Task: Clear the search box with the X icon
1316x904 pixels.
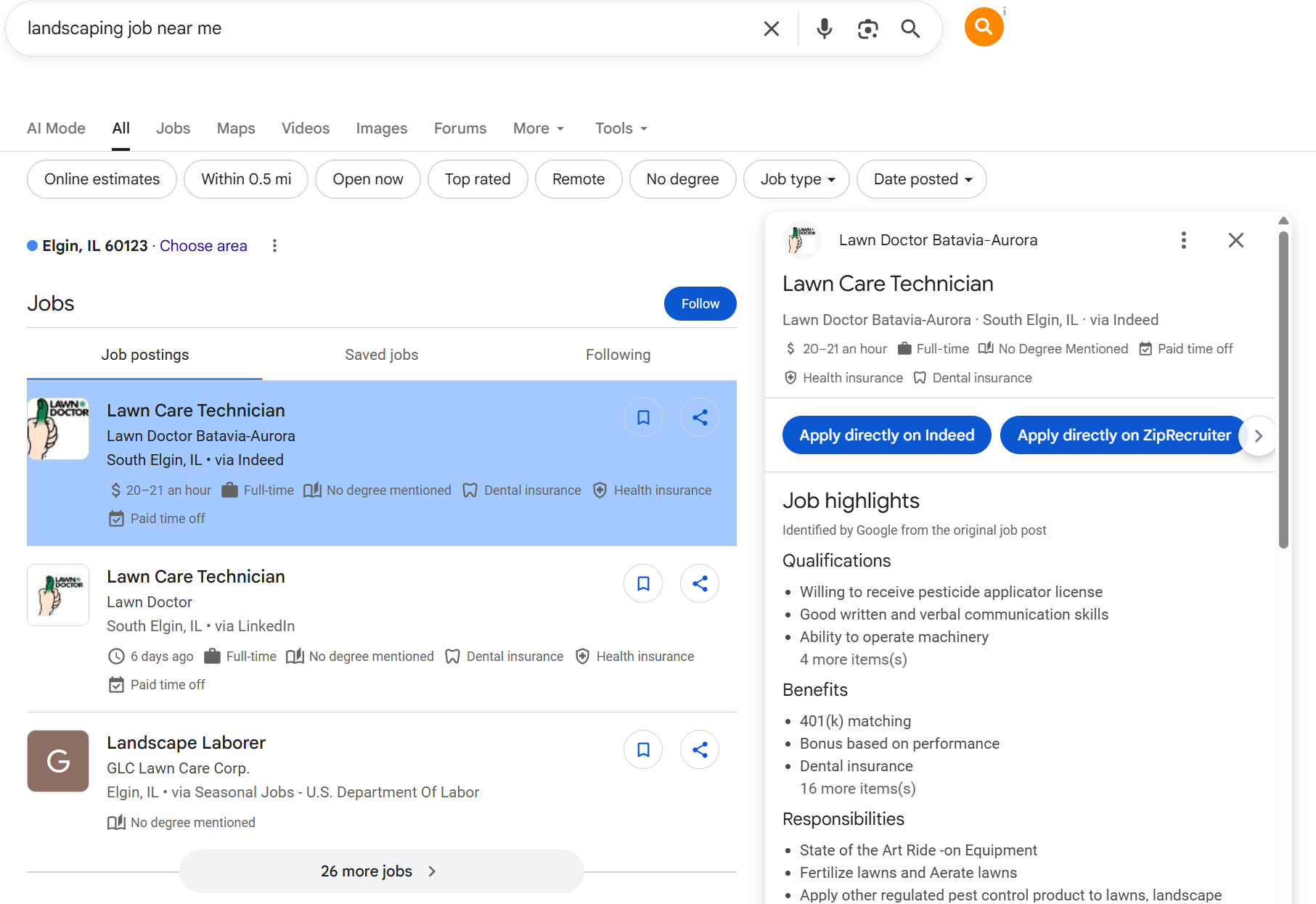Action: coord(772,28)
